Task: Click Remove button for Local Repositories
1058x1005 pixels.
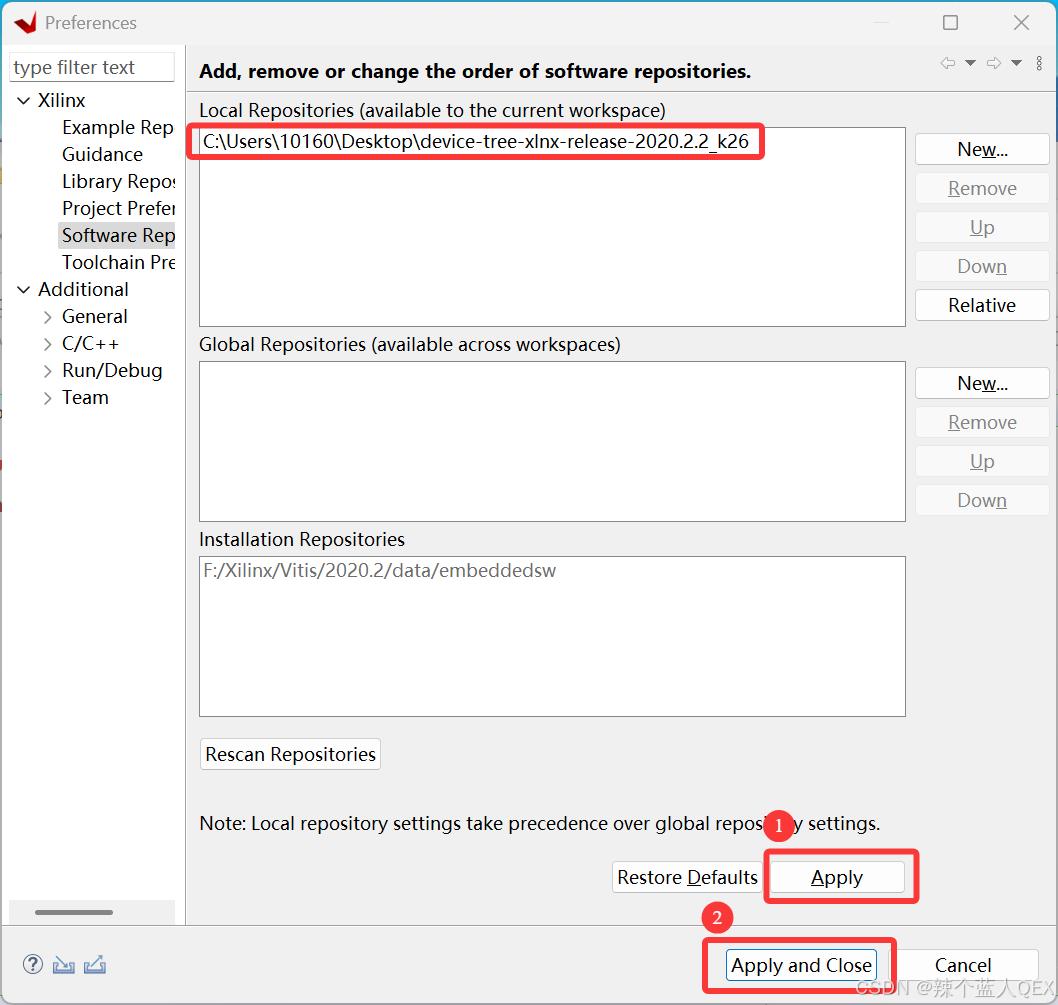Action: 982,188
